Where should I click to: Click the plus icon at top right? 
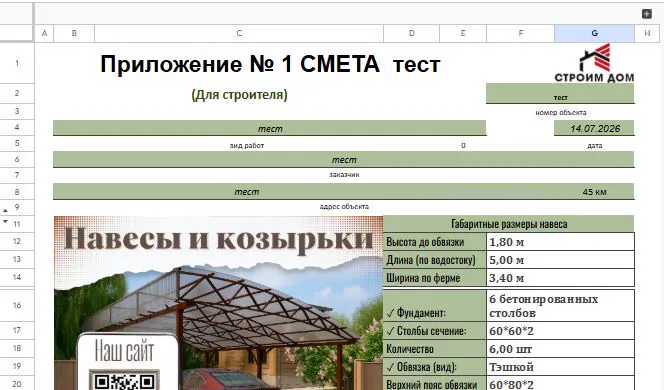coord(647,14)
